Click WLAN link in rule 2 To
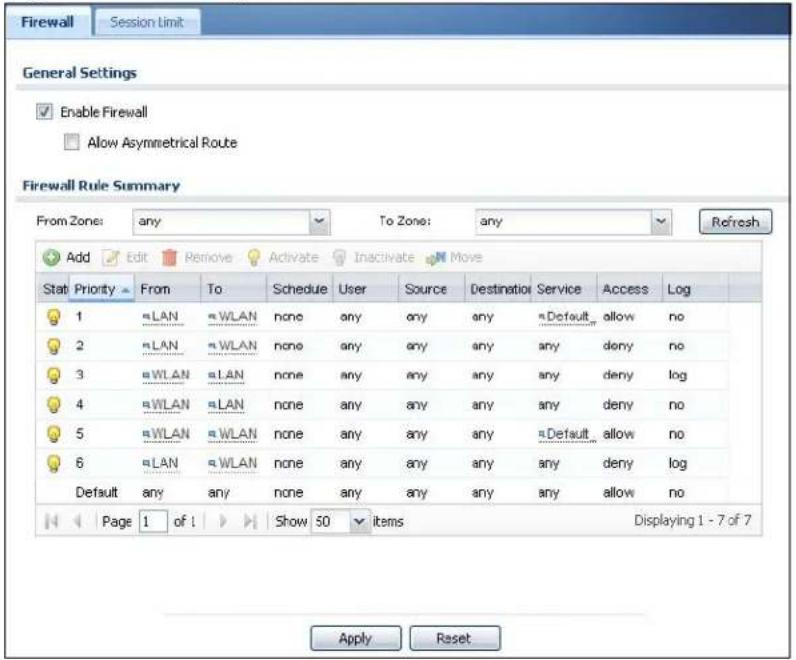Image resolution: width=796 pixels, height=660 pixels. (x=233, y=346)
